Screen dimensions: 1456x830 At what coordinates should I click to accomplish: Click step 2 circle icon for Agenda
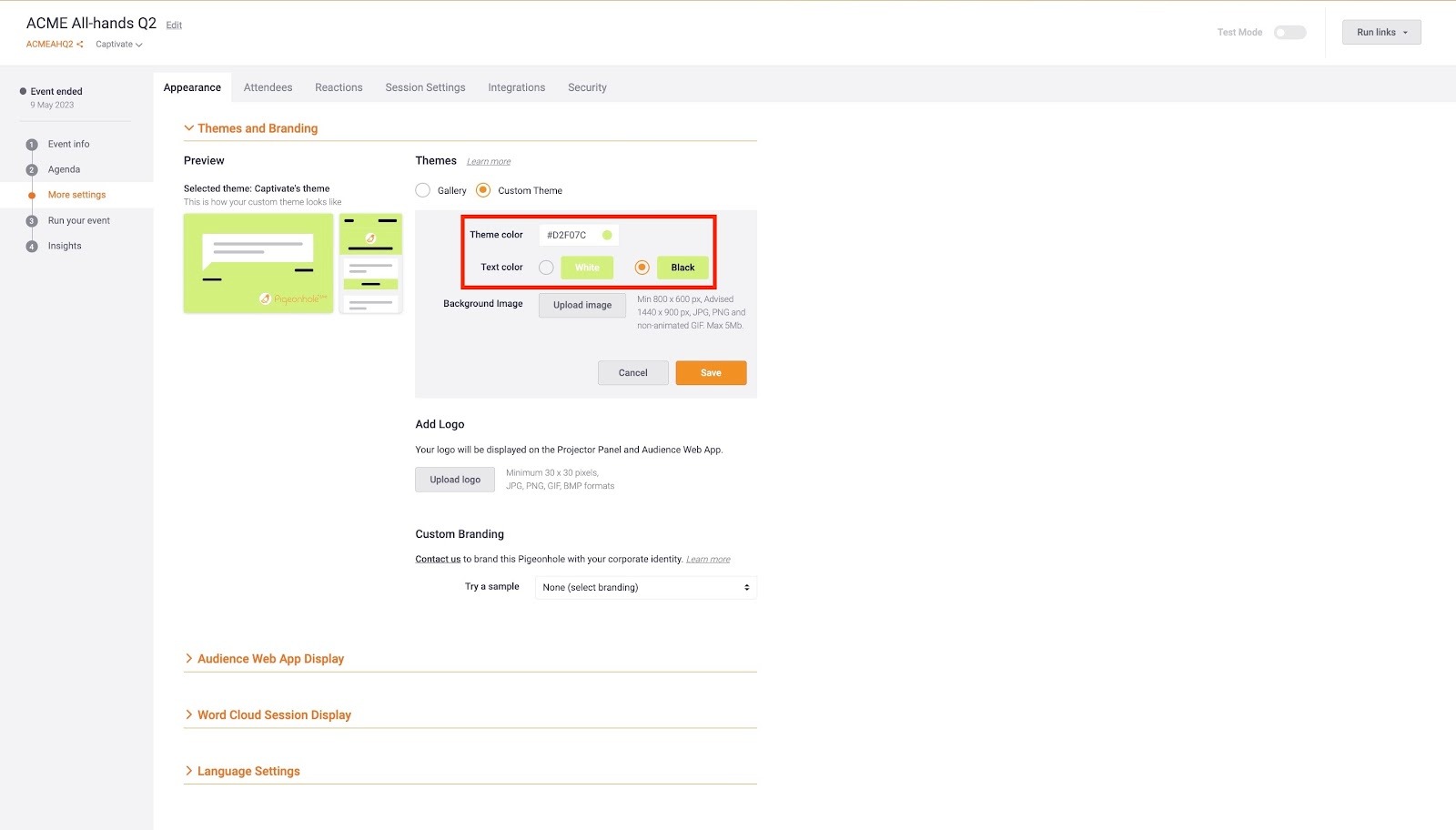click(x=32, y=170)
